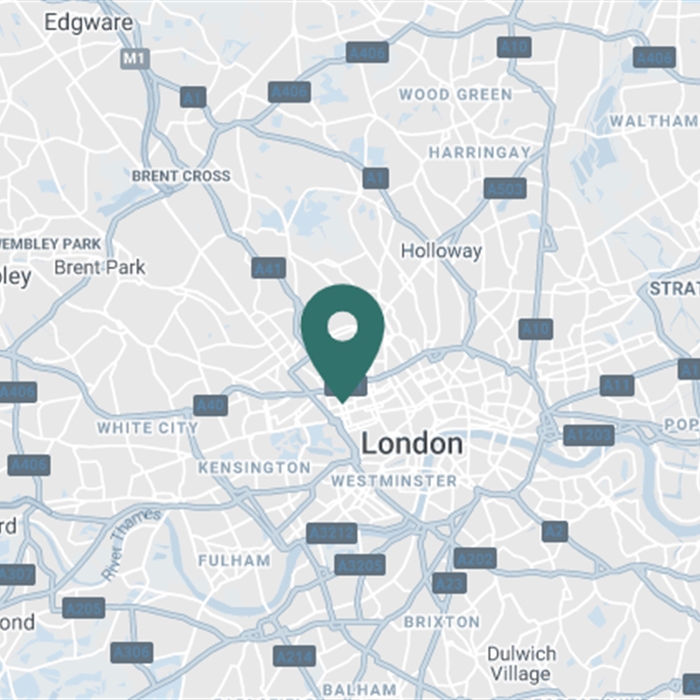
Task: Select the A202 road shield
Action: [x=475, y=558]
